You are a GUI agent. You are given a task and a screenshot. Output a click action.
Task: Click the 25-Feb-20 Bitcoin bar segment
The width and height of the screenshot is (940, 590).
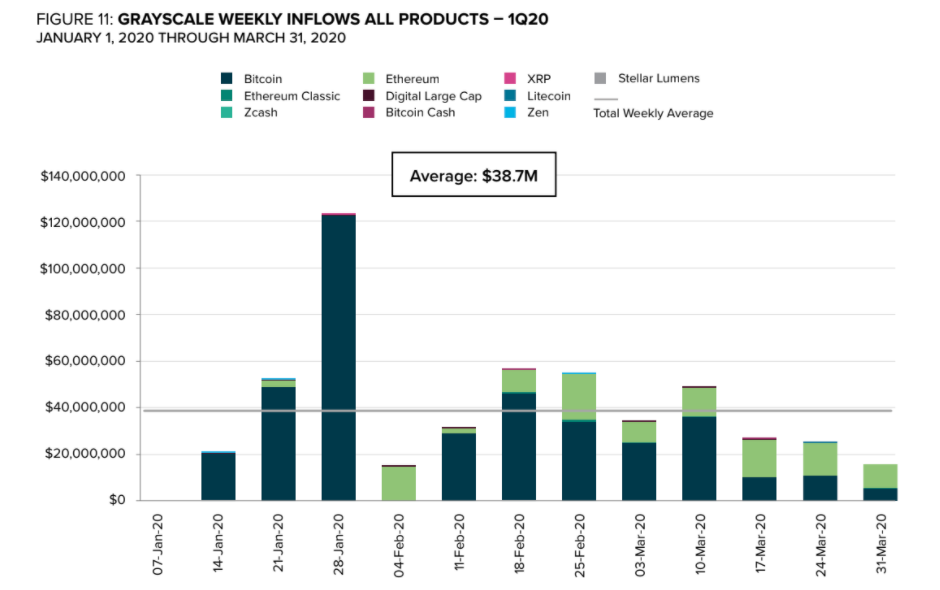(x=579, y=461)
